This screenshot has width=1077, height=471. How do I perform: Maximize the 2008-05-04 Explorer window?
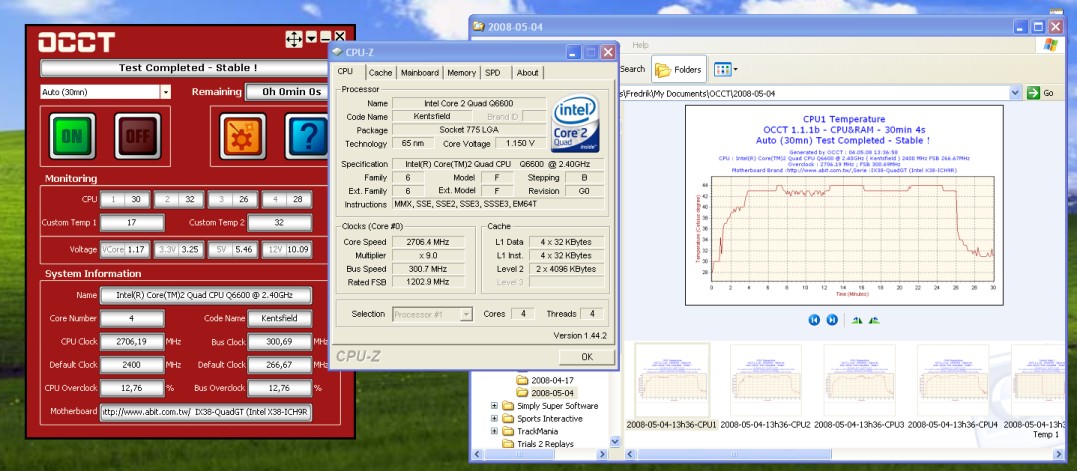coord(1038,27)
